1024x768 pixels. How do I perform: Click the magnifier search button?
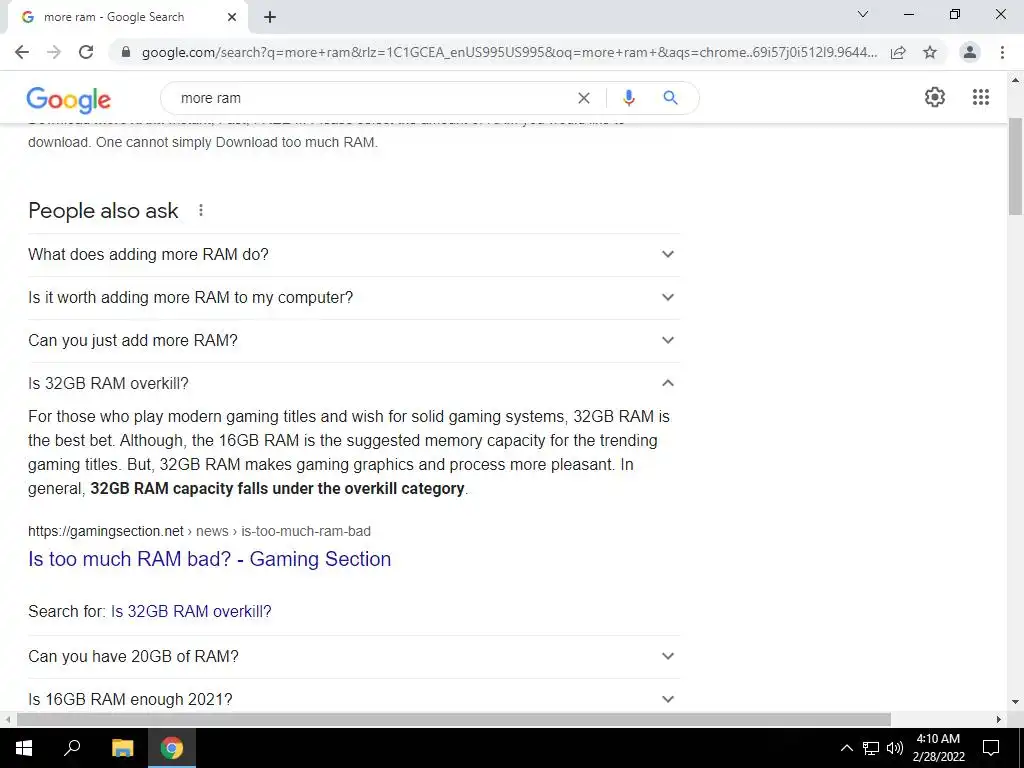click(670, 98)
